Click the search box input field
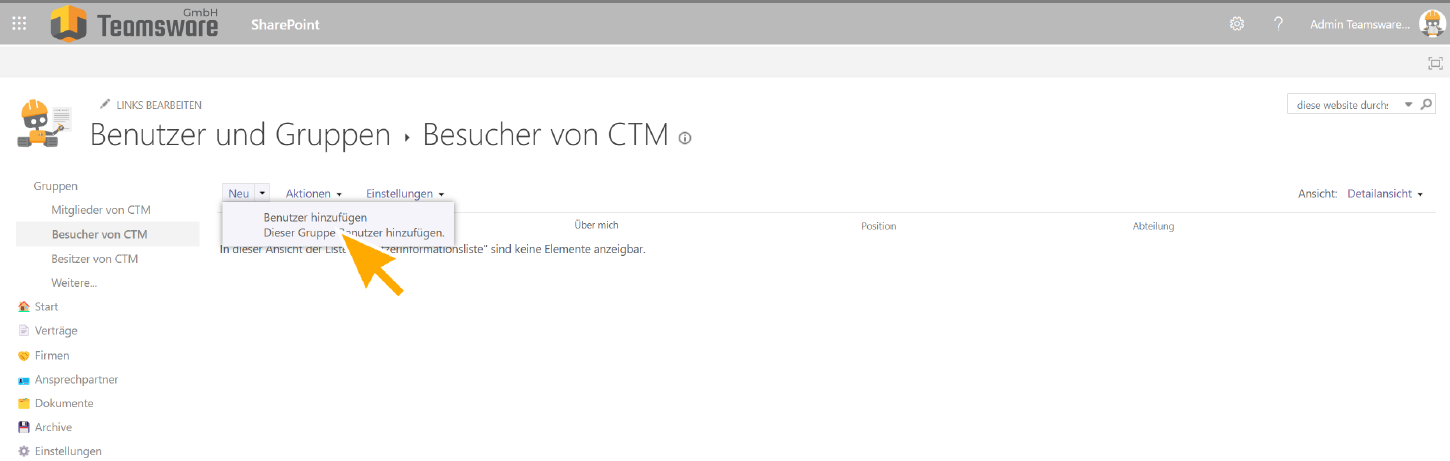Viewport: 1450px width, 461px height. [1342, 105]
